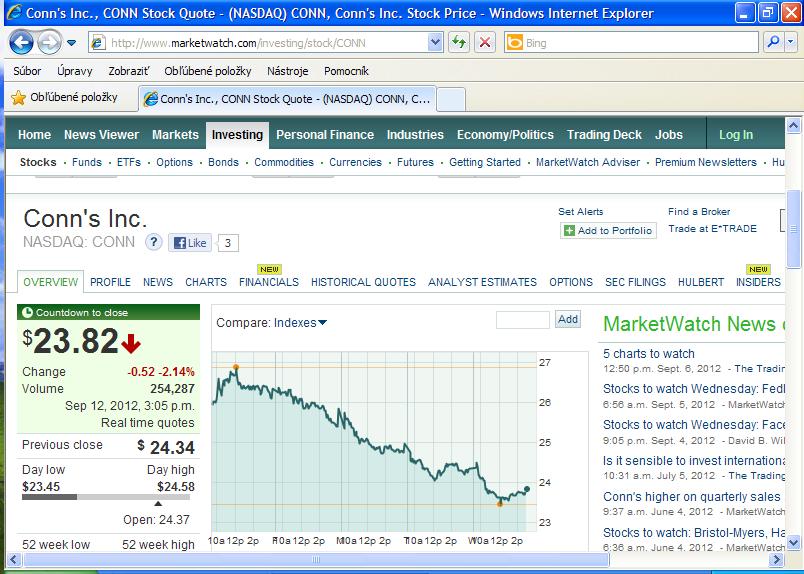Expand the address bar URL history dropdown
The image size is (804, 574).
click(x=435, y=43)
